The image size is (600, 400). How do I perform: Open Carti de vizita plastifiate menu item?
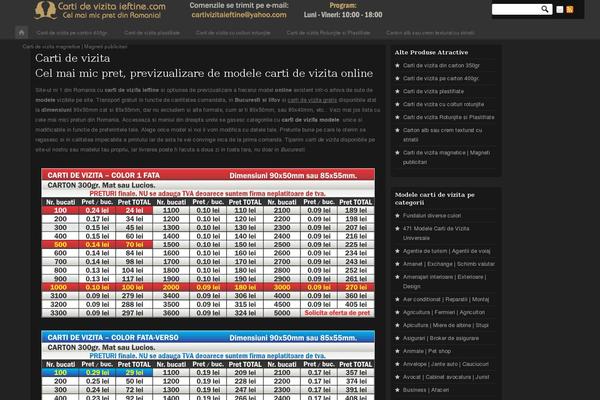click(x=152, y=33)
